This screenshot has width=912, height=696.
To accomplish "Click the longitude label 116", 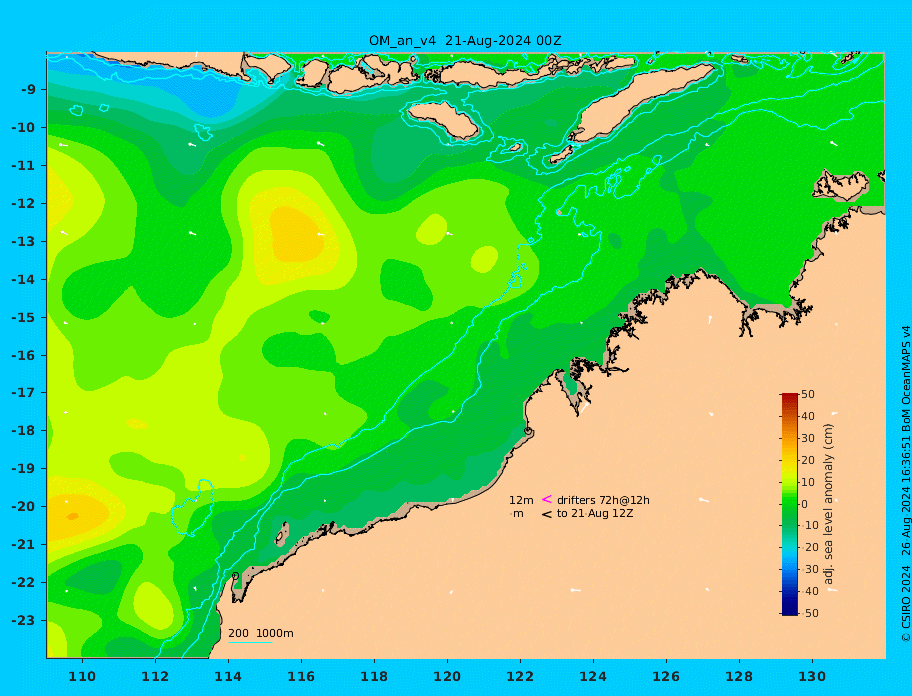I will (x=301, y=677).
